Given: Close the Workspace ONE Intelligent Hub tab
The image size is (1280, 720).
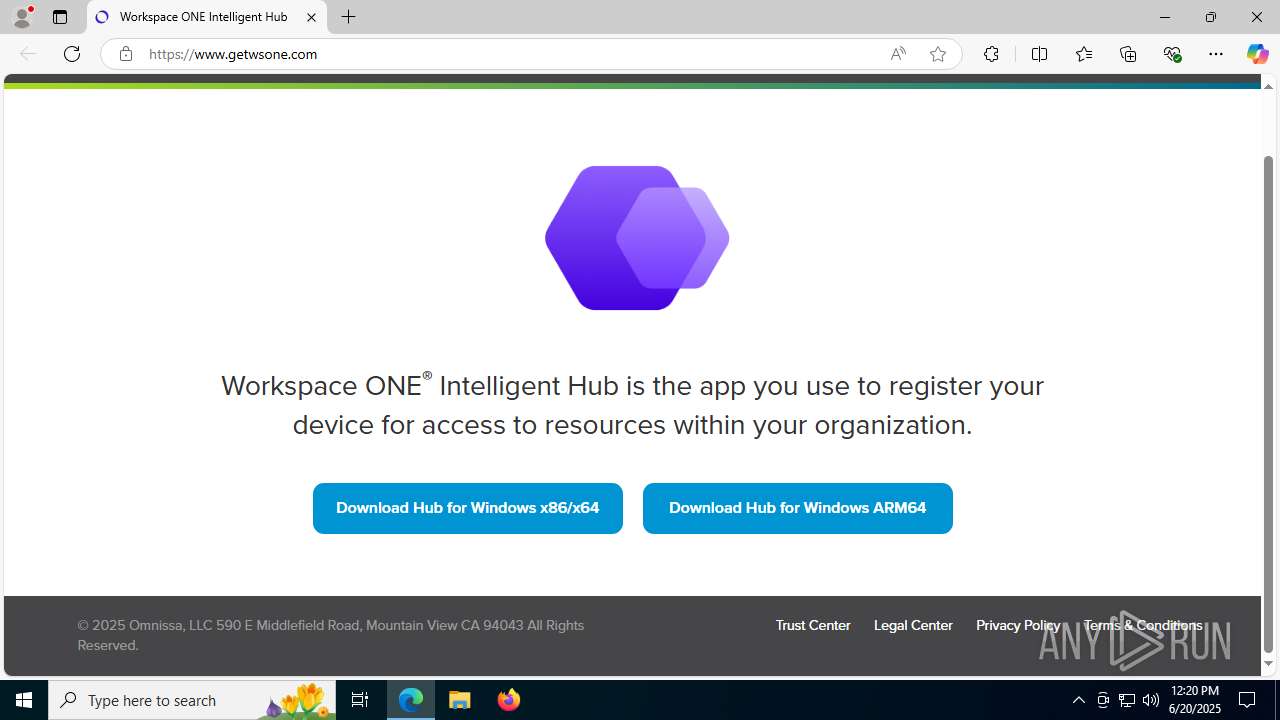Looking at the screenshot, I should click(x=311, y=17).
